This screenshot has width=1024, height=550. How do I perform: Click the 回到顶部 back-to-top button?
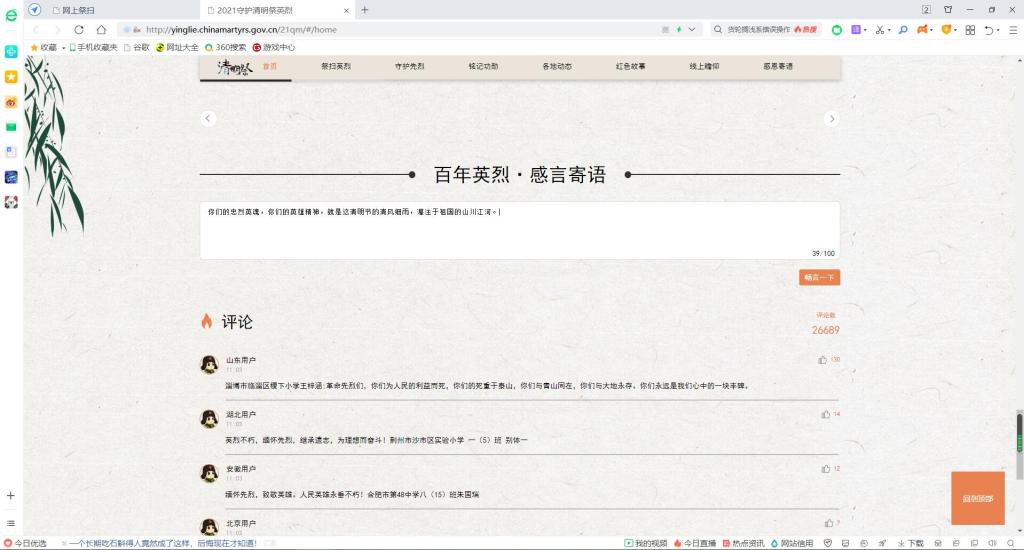coord(977,498)
